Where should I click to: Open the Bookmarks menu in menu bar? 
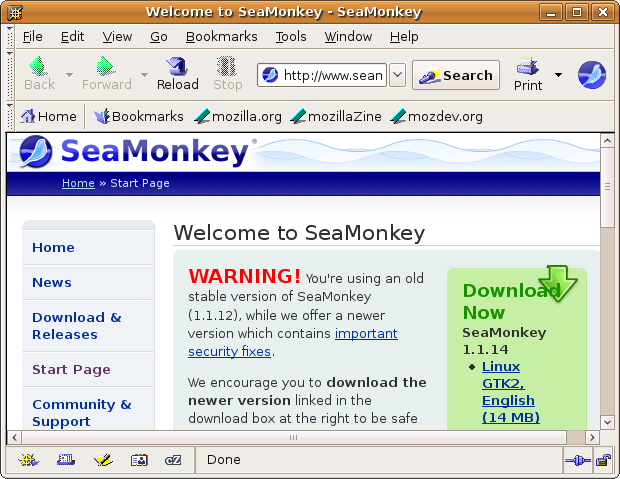(221, 36)
